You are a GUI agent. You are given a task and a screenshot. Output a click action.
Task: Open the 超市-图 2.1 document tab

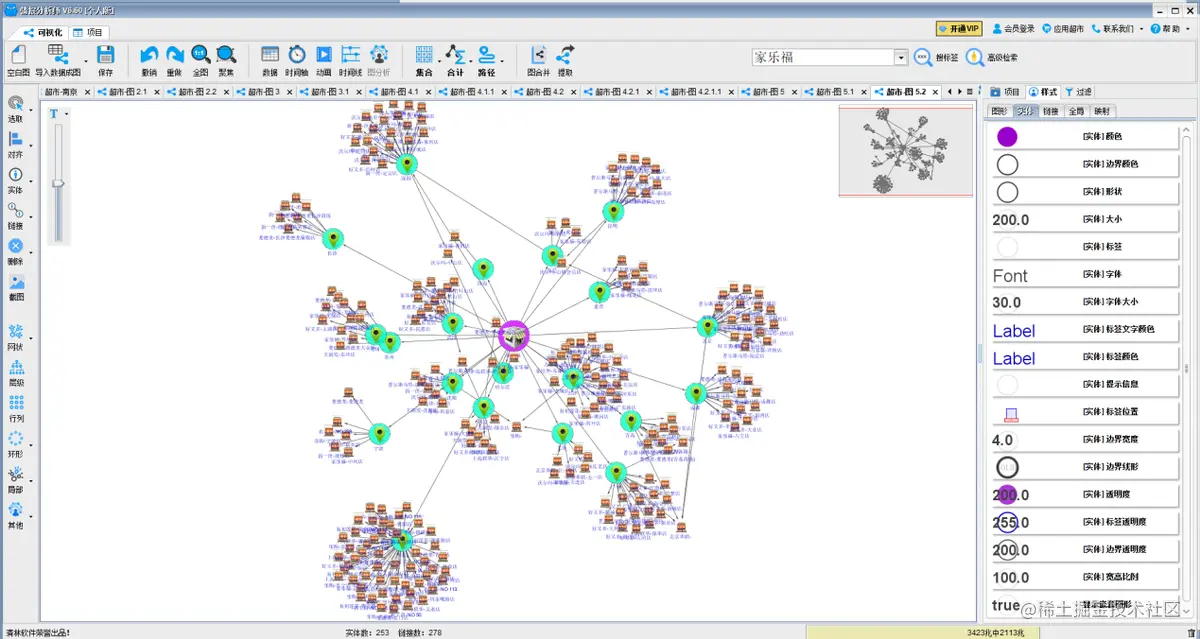[x=129, y=91]
